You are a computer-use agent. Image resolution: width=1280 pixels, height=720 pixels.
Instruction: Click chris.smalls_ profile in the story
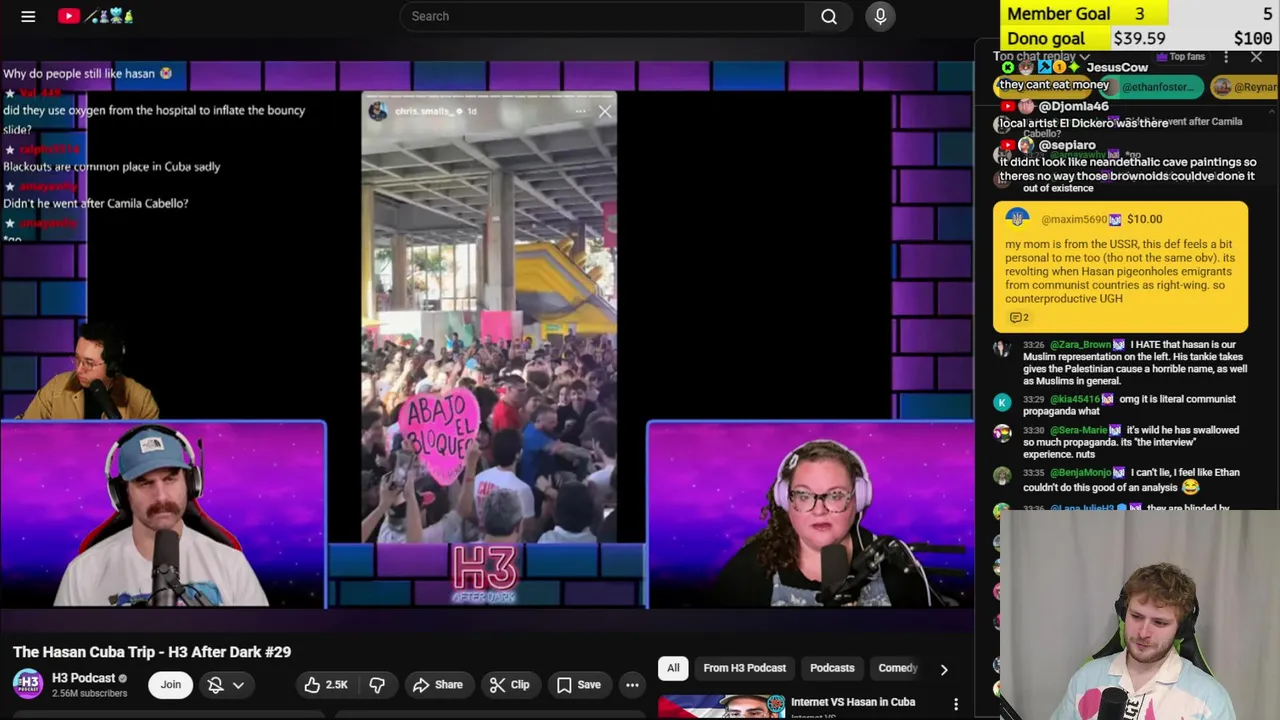pos(422,111)
